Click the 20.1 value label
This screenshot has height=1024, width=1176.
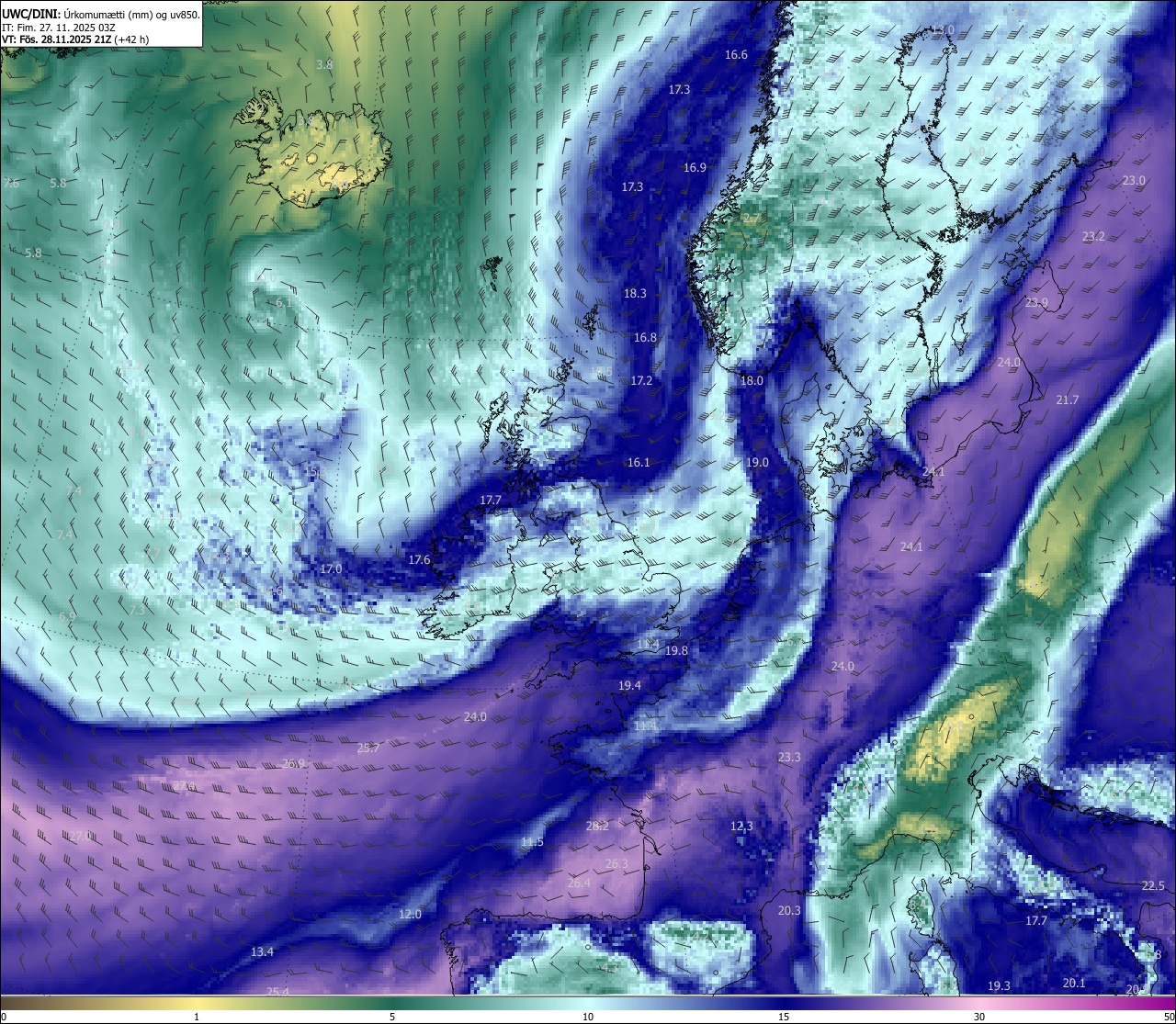tap(1074, 984)
